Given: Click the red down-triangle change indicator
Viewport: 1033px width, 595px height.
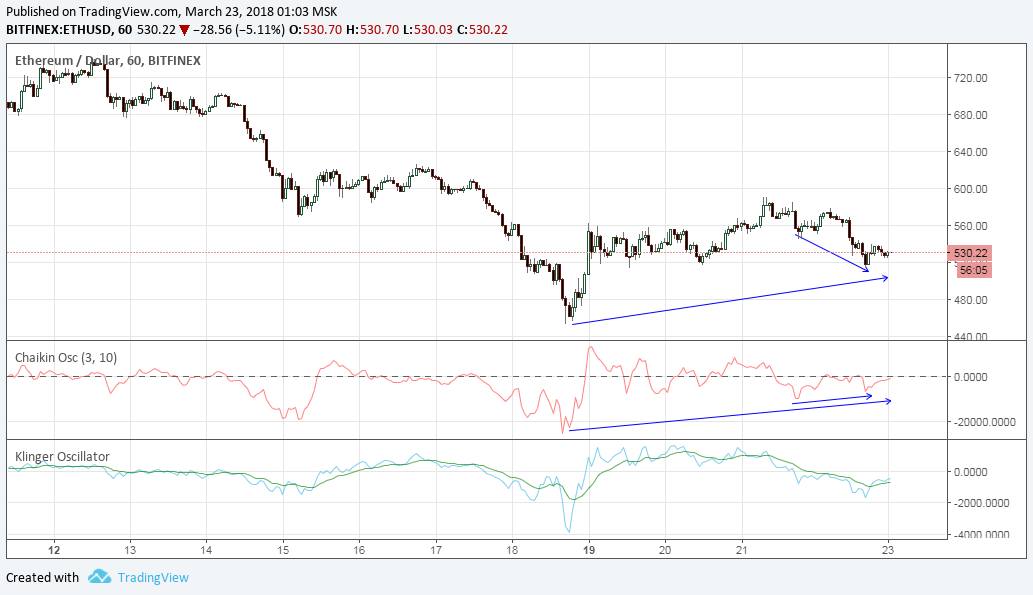Looking at the screenshot, I should coord(184,30).
